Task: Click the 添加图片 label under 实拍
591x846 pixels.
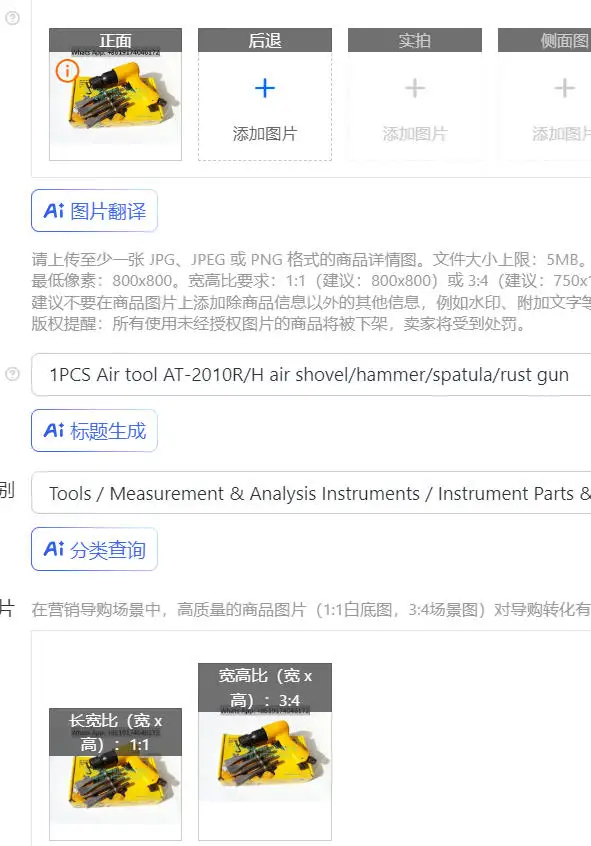Action: (x=415, y=134)
